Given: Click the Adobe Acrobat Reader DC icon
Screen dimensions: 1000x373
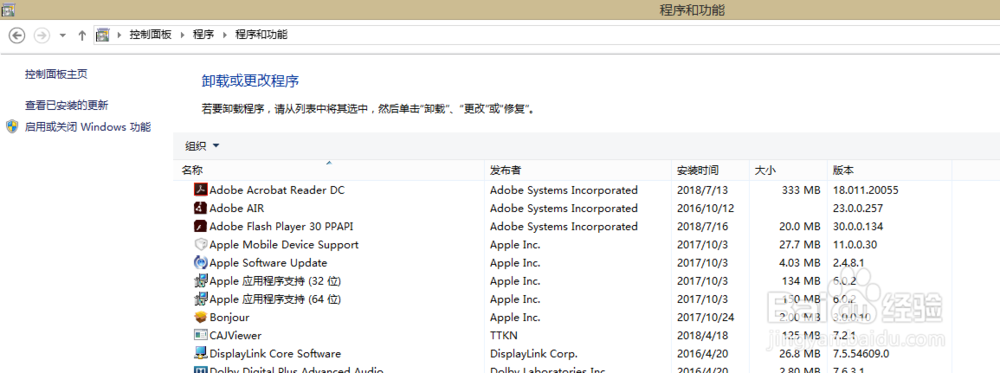Looking at the screenshot, I should click(x=201, y=190).
